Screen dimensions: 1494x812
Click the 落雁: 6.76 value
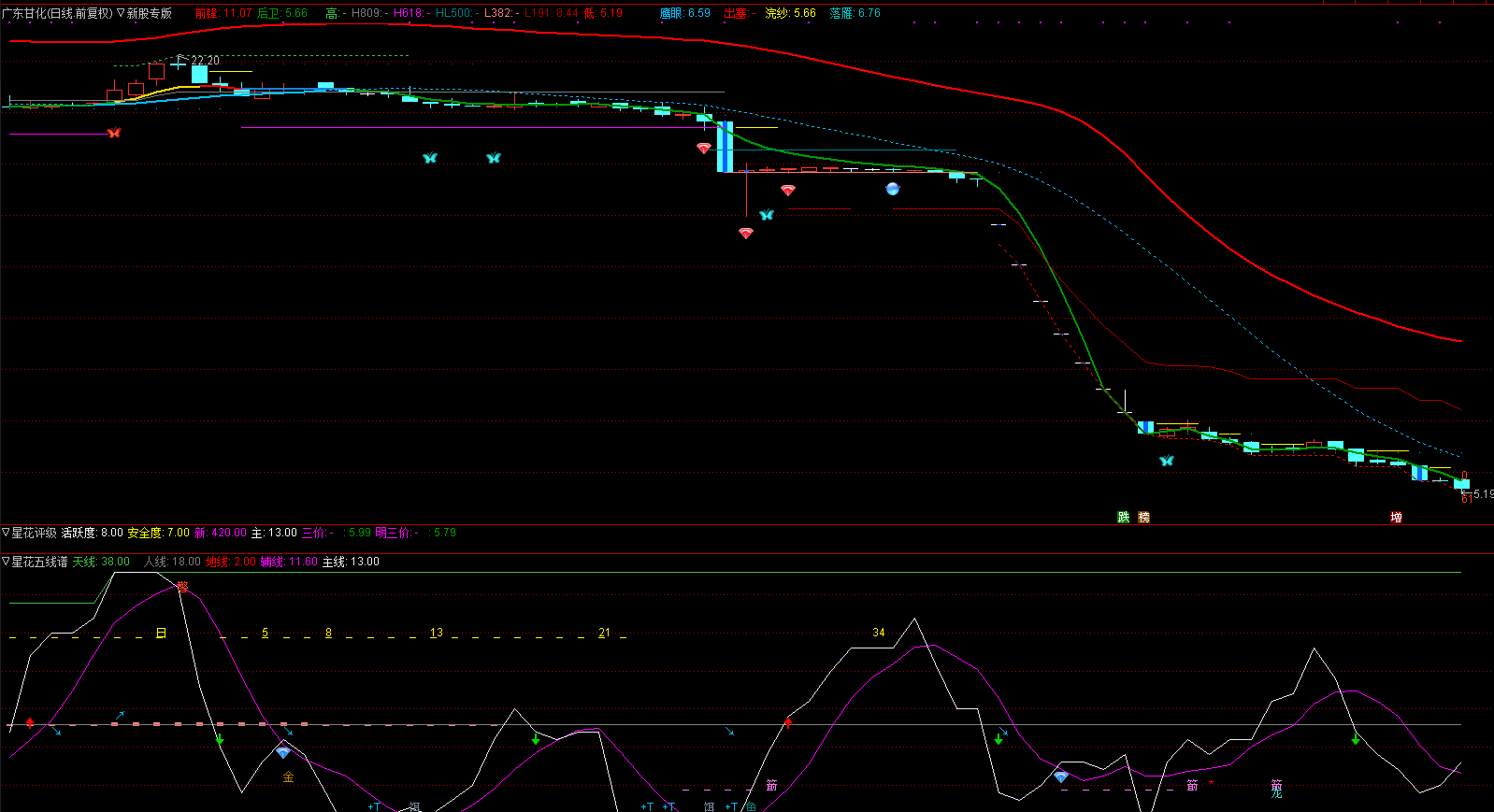coord(855,14)
